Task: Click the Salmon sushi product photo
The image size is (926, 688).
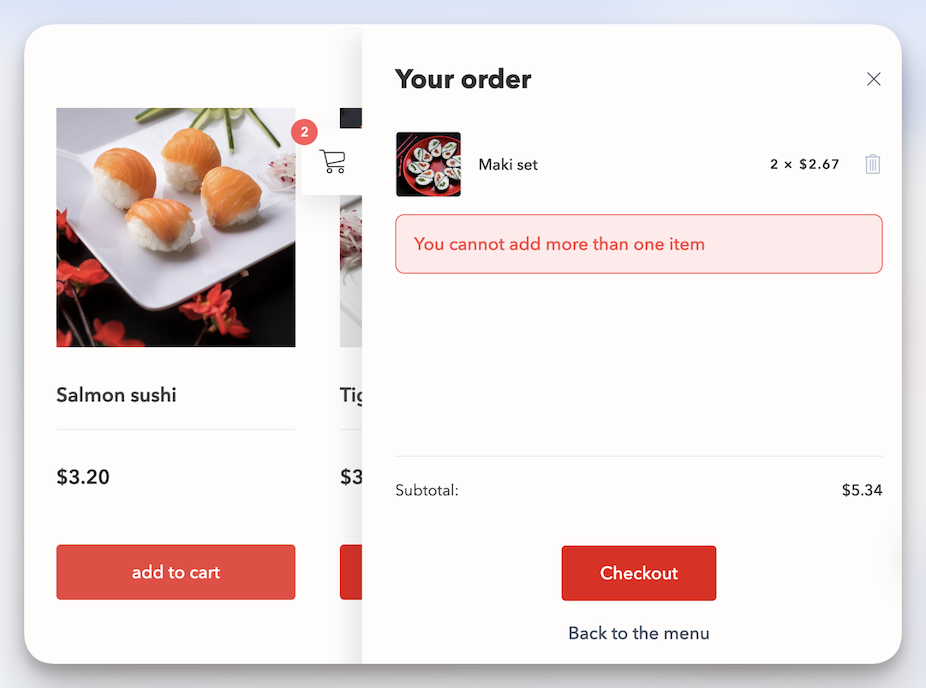Action: [x=176, y=227]
